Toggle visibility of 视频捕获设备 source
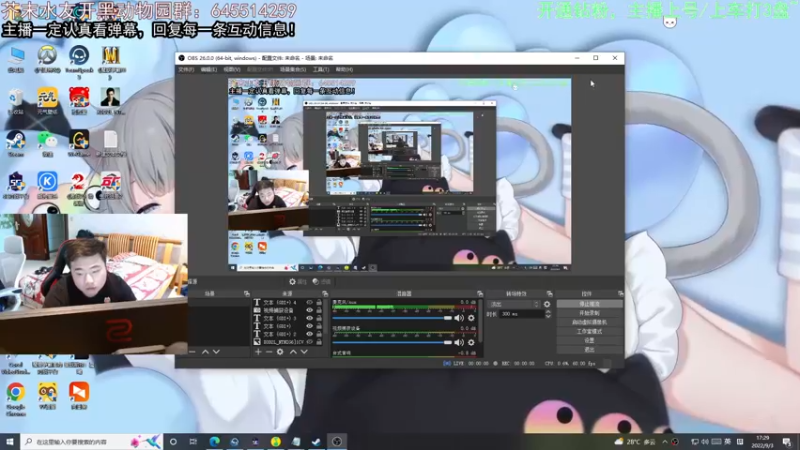Image resolution: width=800 pixels, height=450 pixels. (x=309, y=310)
